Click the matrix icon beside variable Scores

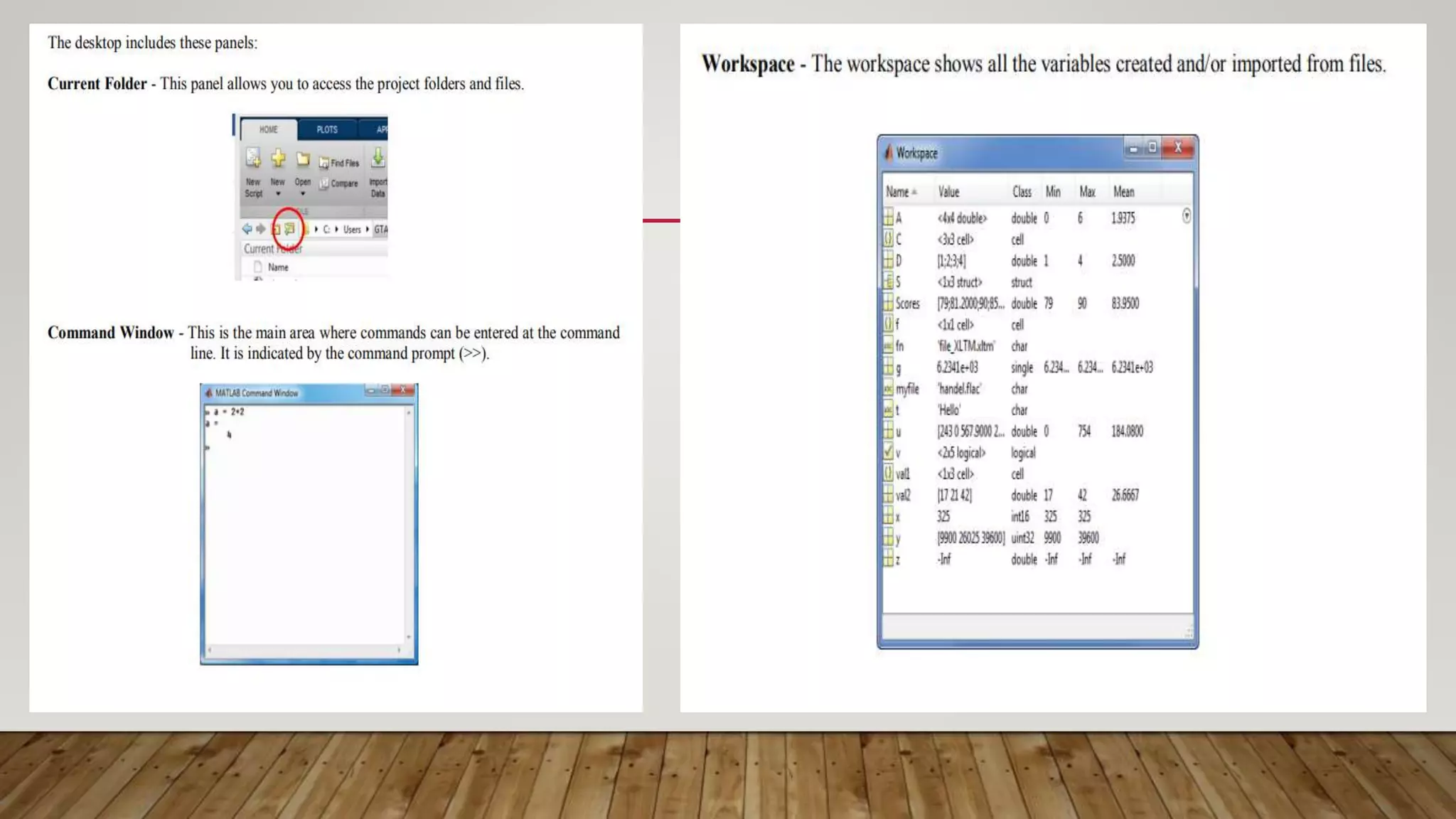tap(888, 304)
